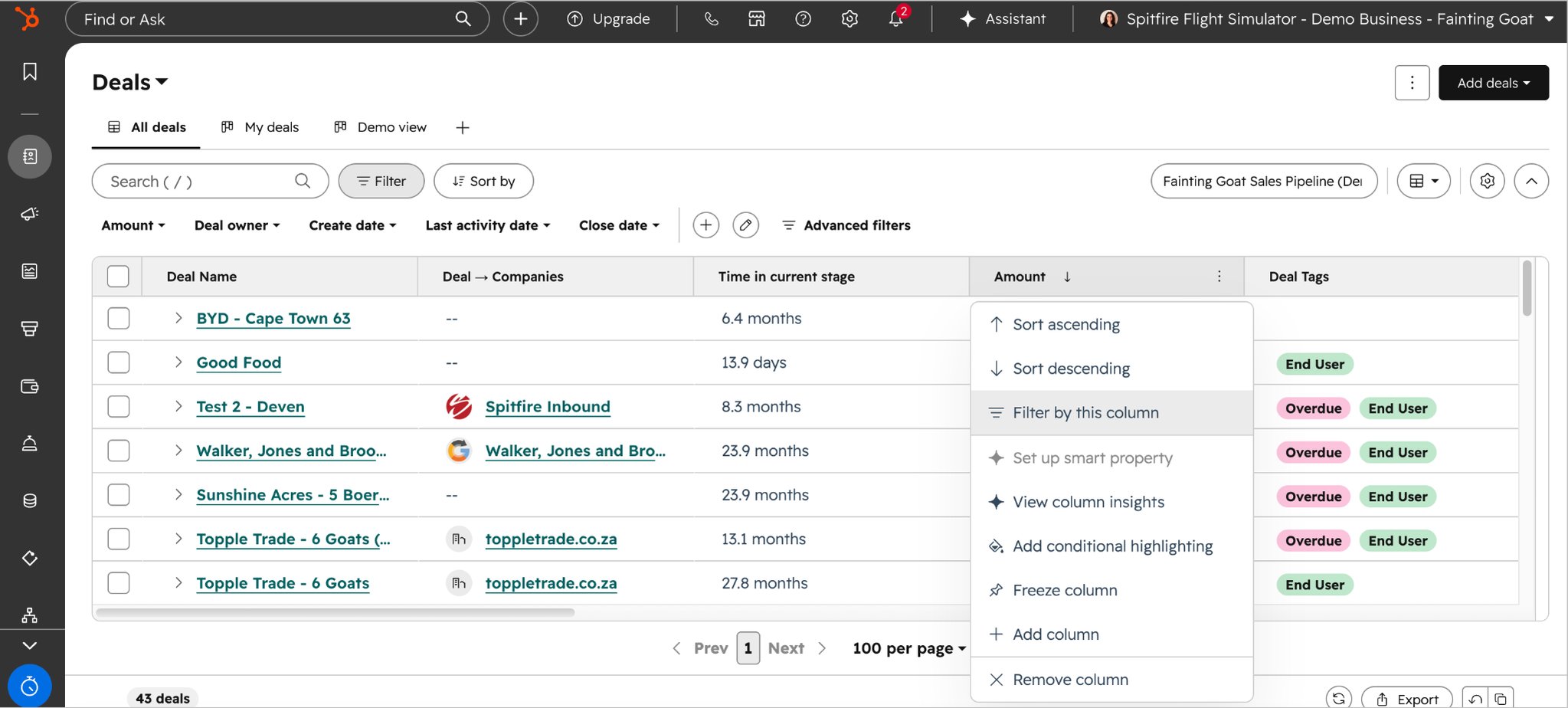1568x708 pixels.
Task: Check the Walker, Jones and Broo... row
Action: coord(118,451)
